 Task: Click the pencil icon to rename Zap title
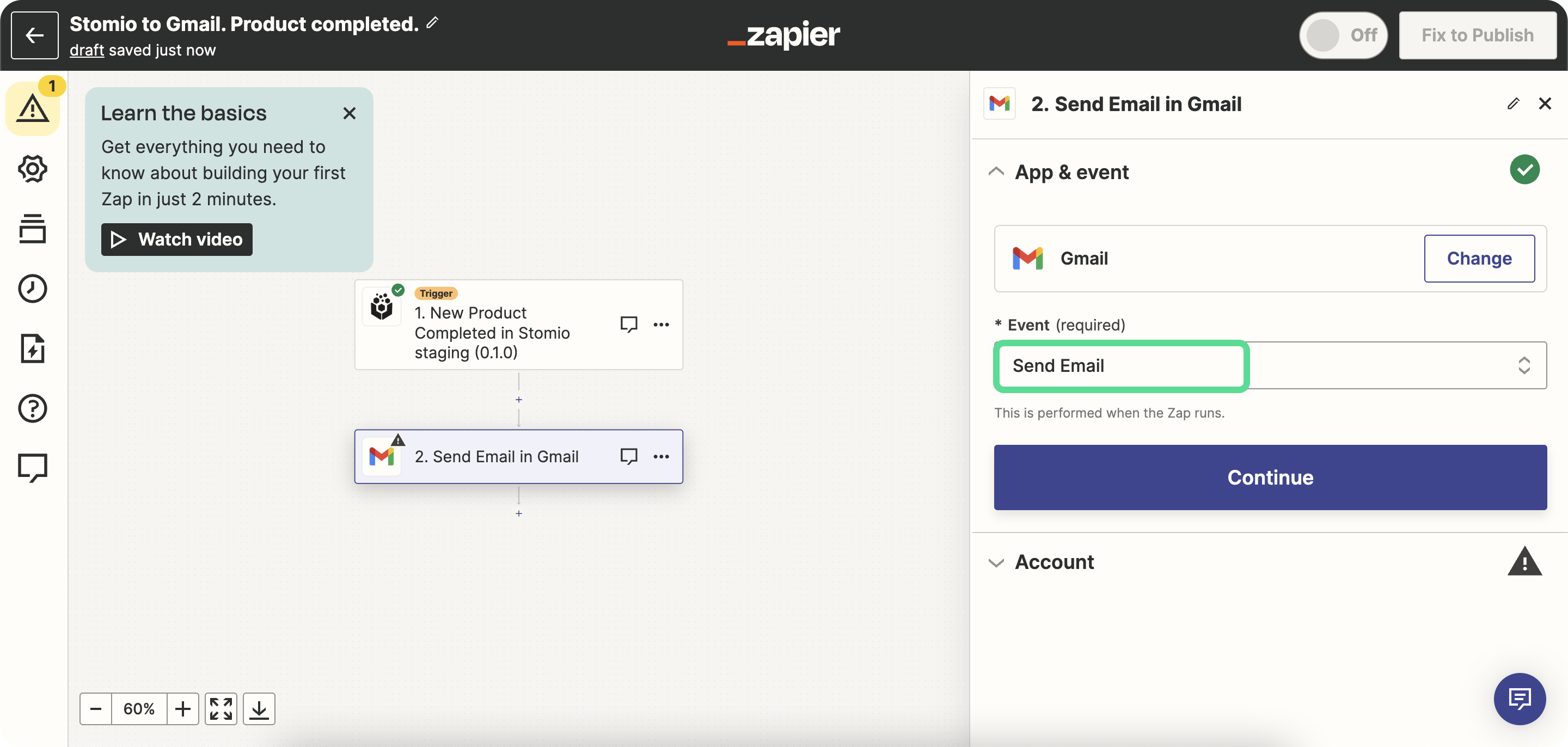(x=432, y=23)
